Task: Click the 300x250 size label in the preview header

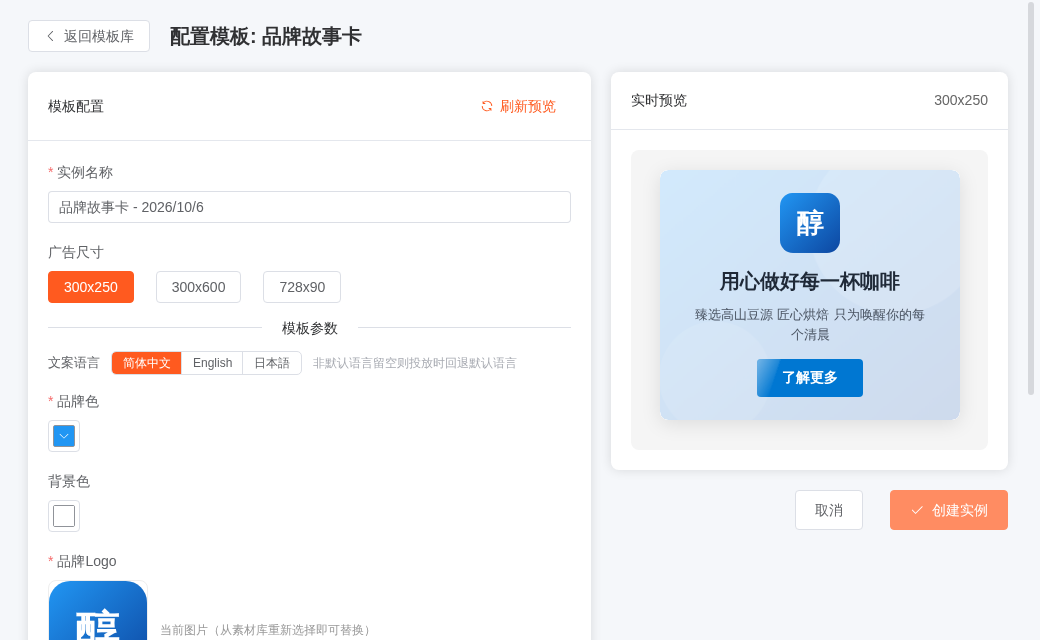Action: coord(960,100)
